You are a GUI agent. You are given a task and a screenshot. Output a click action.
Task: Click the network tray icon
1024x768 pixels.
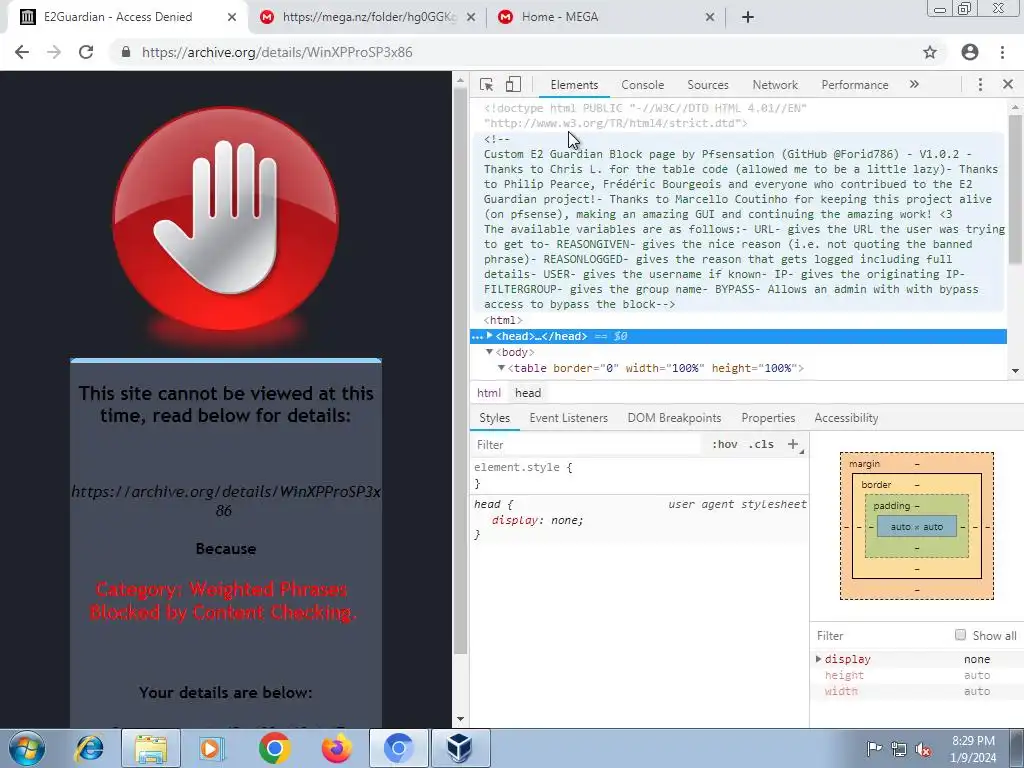[899, 748]
